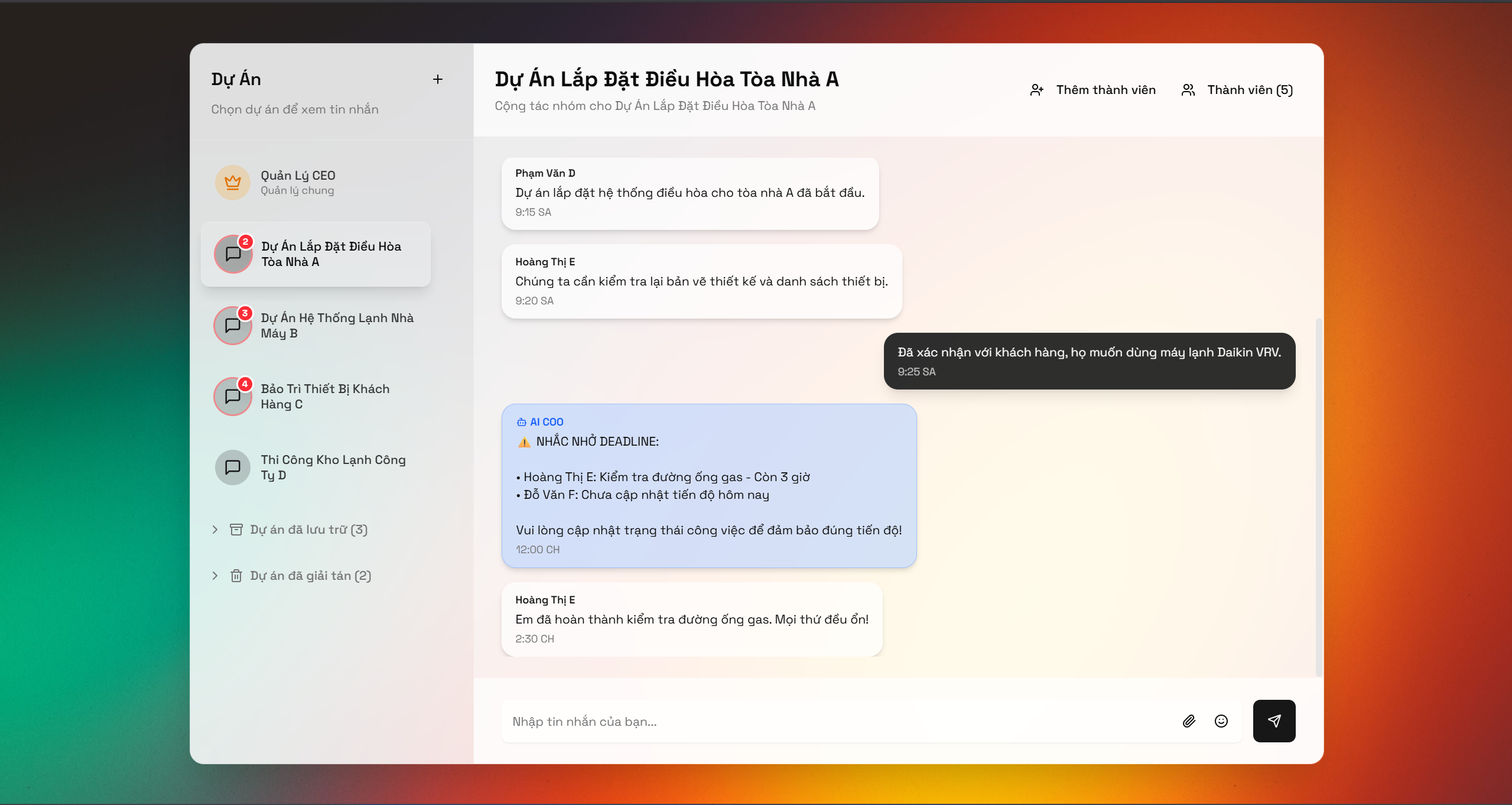Click the Nhập tin nhắn message input field
Screen dimensions: 1512x805
[827, 721]
